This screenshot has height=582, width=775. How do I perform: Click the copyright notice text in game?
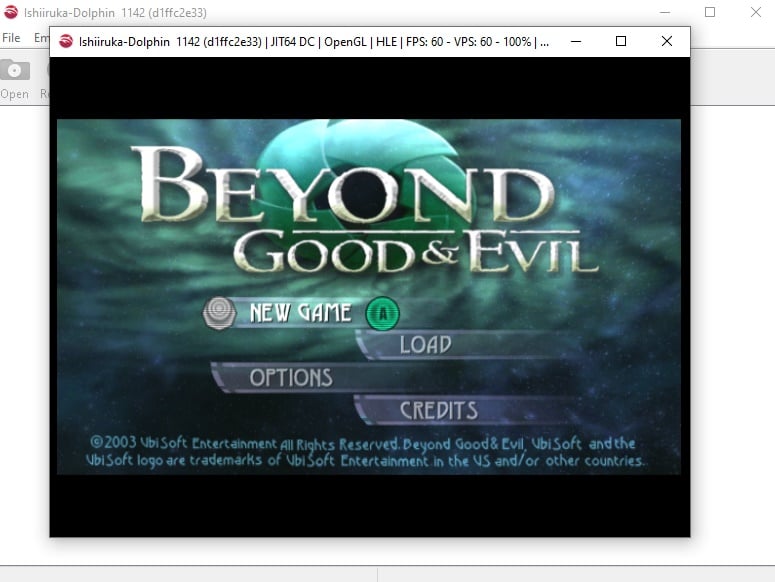pos(364,452)
